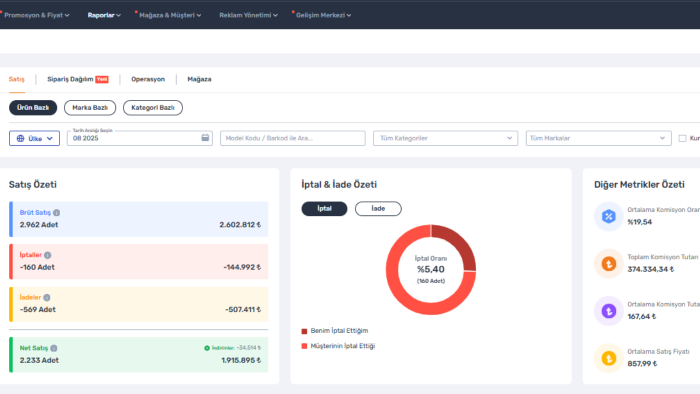The width and height of the screenshot is (700, 394).
Task: Click the globe icon in Ülke selector
Action: point(21,138)
